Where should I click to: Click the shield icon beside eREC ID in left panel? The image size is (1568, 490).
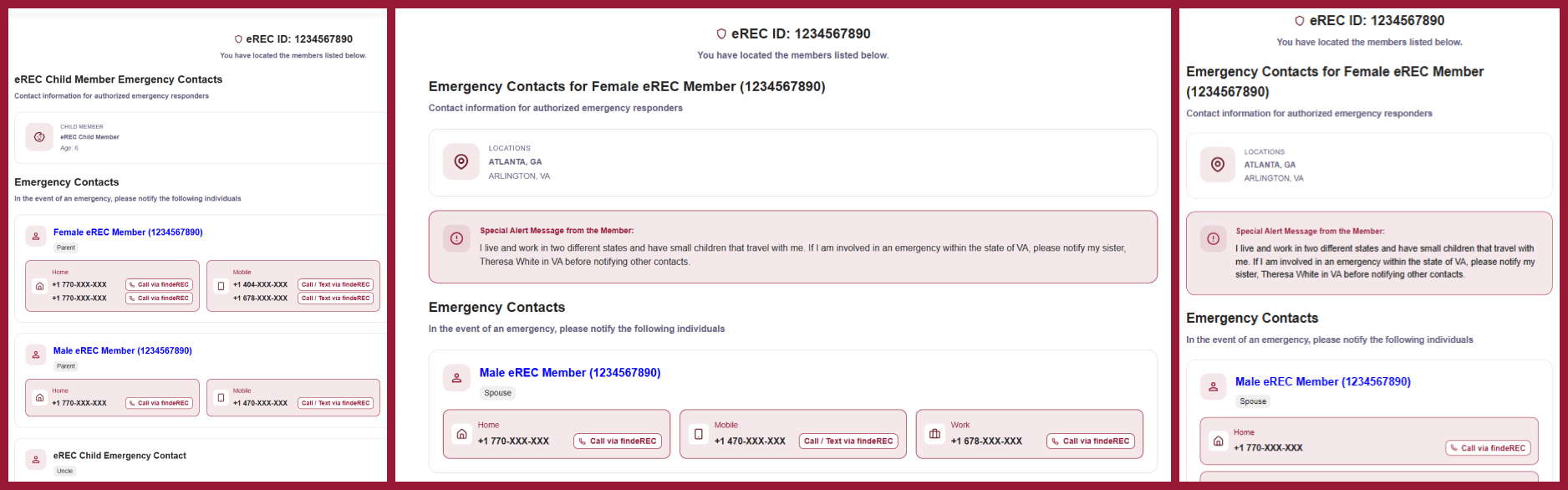point(238,39)
